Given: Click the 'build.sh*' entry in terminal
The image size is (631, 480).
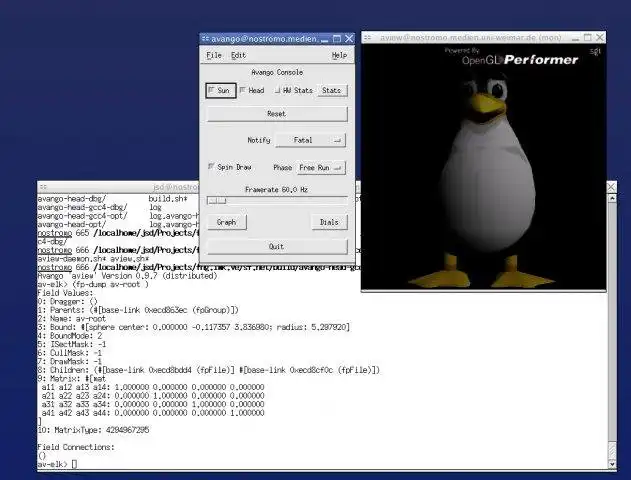Looking at the screenshot, I should click(x=168, y=199).
